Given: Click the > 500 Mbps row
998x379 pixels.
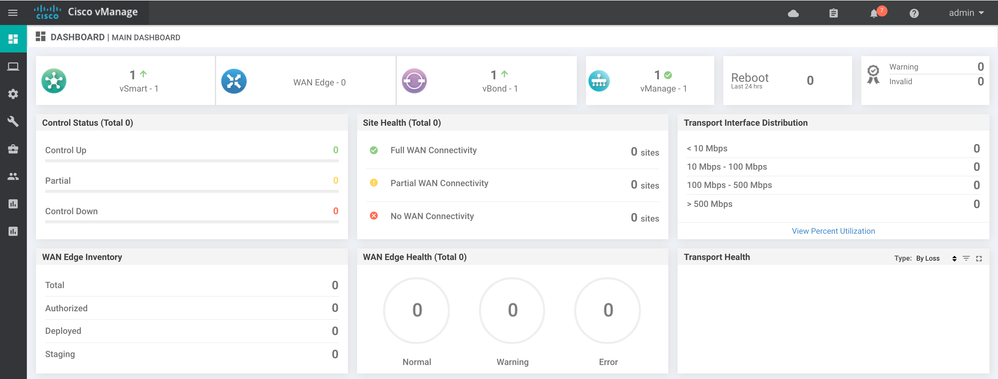Looking at the screenshot, I should tap(833, 204).
